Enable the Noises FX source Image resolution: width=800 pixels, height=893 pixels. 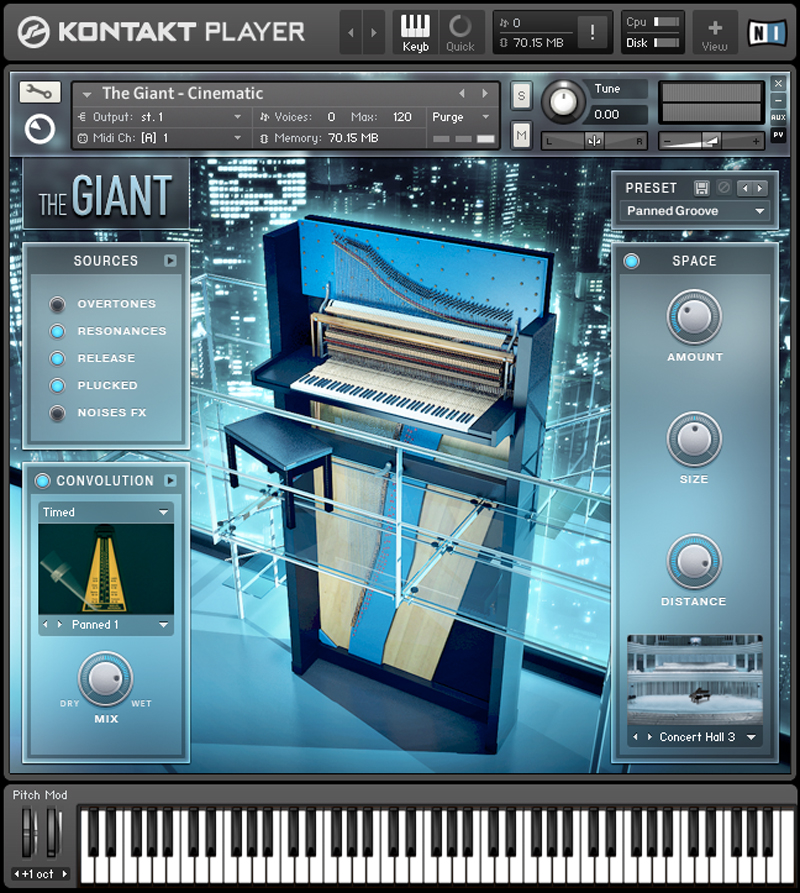tap(57, 413)
